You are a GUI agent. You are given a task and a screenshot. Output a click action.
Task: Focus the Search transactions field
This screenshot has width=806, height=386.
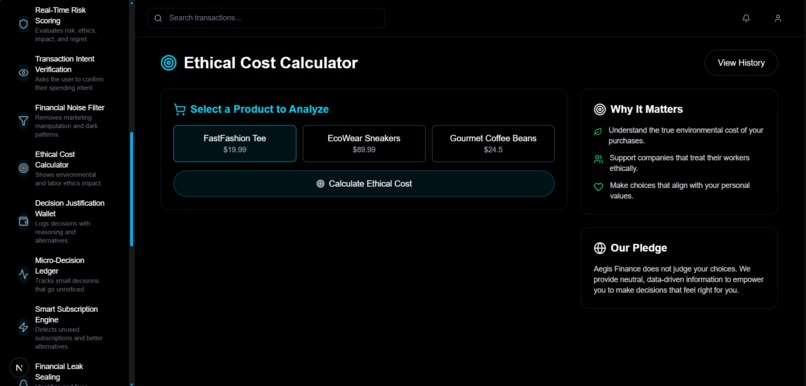(x=266, y=18)
